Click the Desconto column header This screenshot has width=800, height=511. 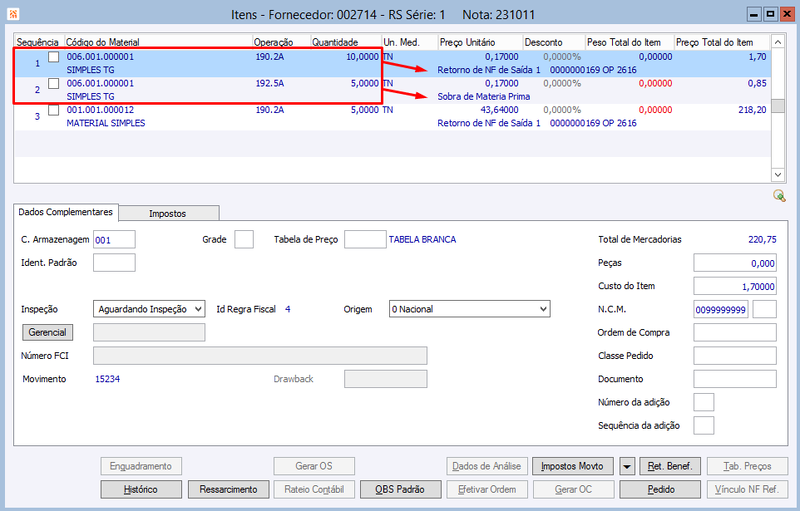(x=554, y=42)
